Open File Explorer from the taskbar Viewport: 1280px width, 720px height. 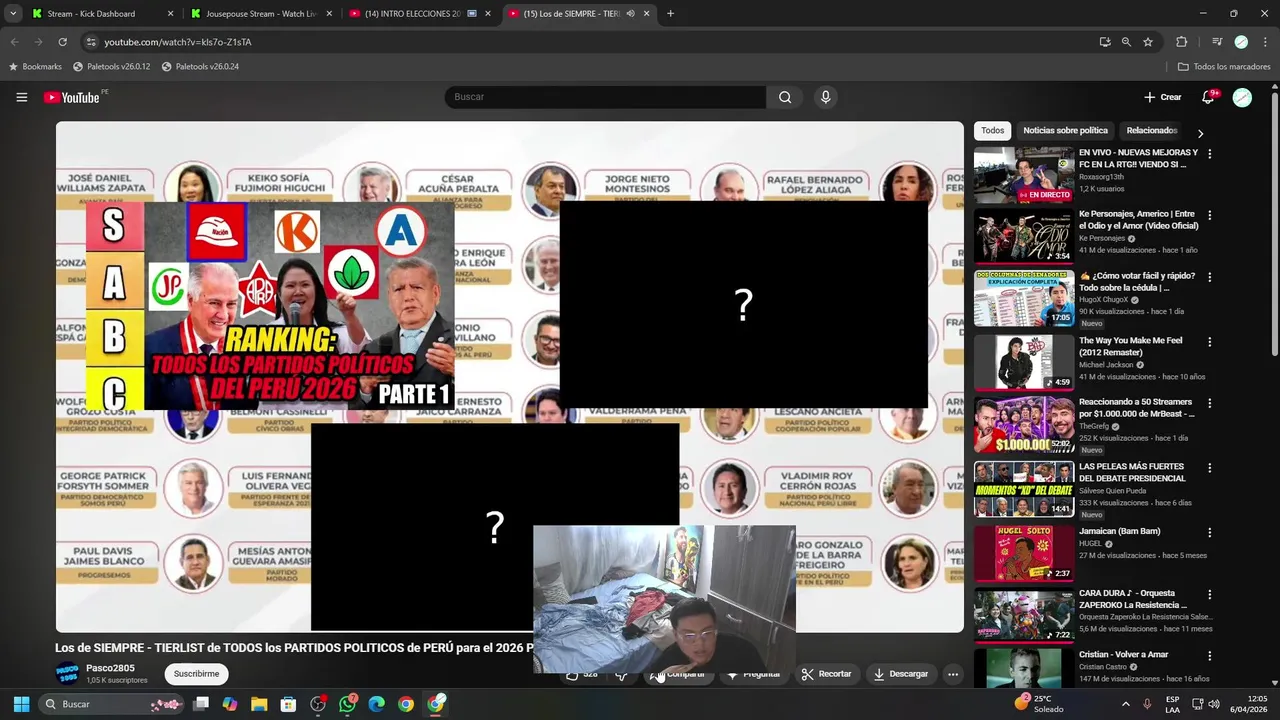[259, 704]
